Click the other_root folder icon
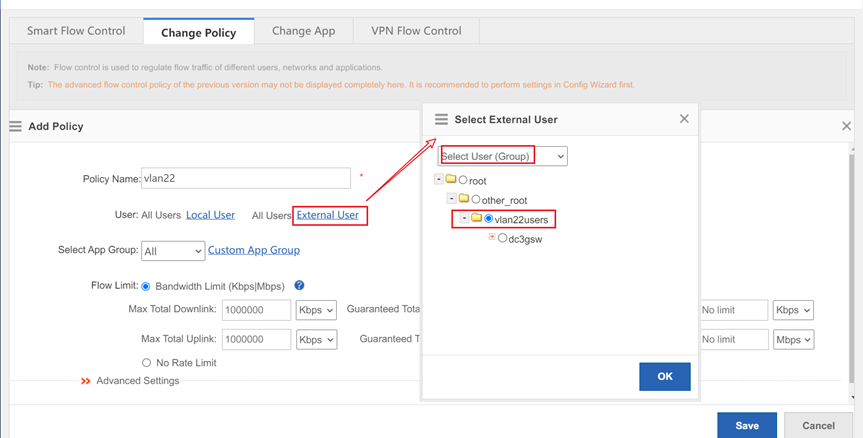This screenshot has width=863, height=438. coord(463,199)
